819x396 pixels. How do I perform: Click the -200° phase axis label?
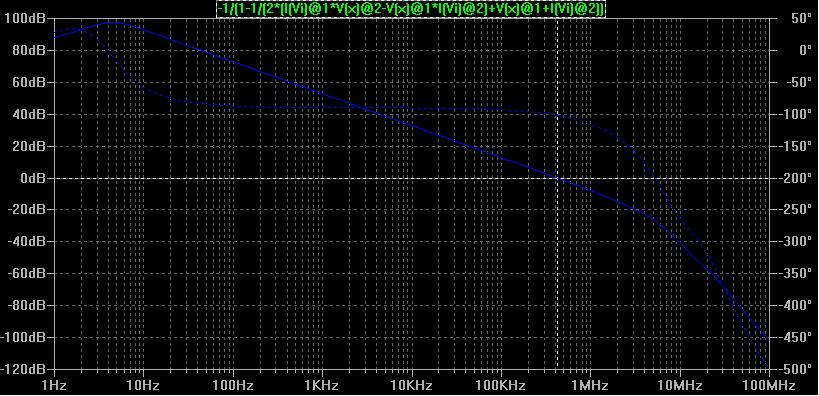tap(795, 178)
